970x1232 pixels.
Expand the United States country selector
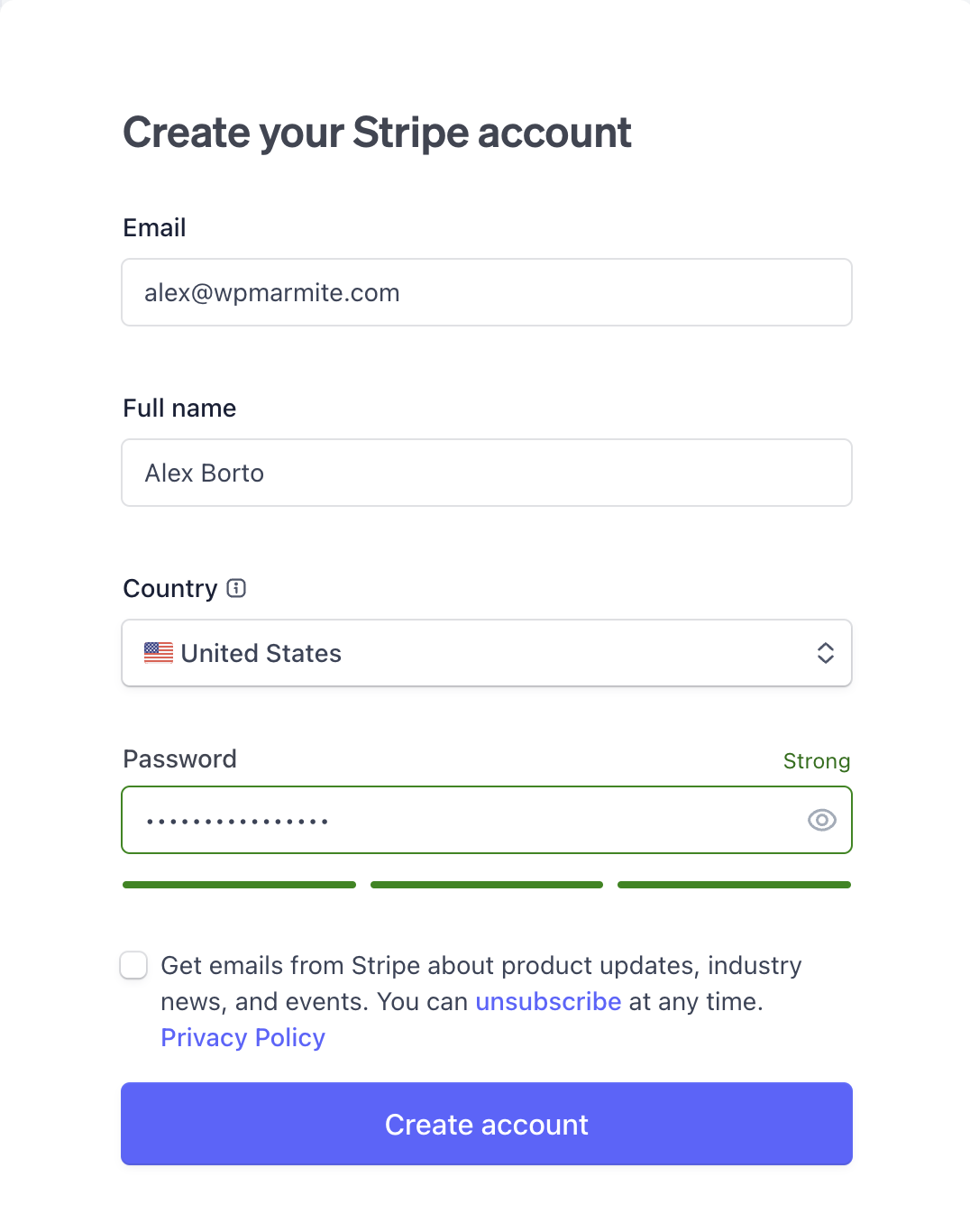[487, 653]
